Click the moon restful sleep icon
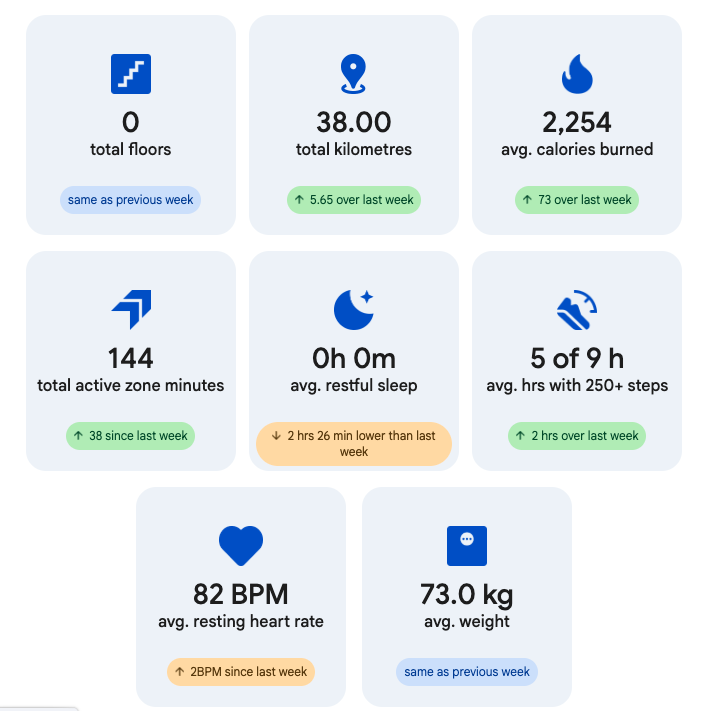This screenshot has height=711, width=715. point(354,310)
